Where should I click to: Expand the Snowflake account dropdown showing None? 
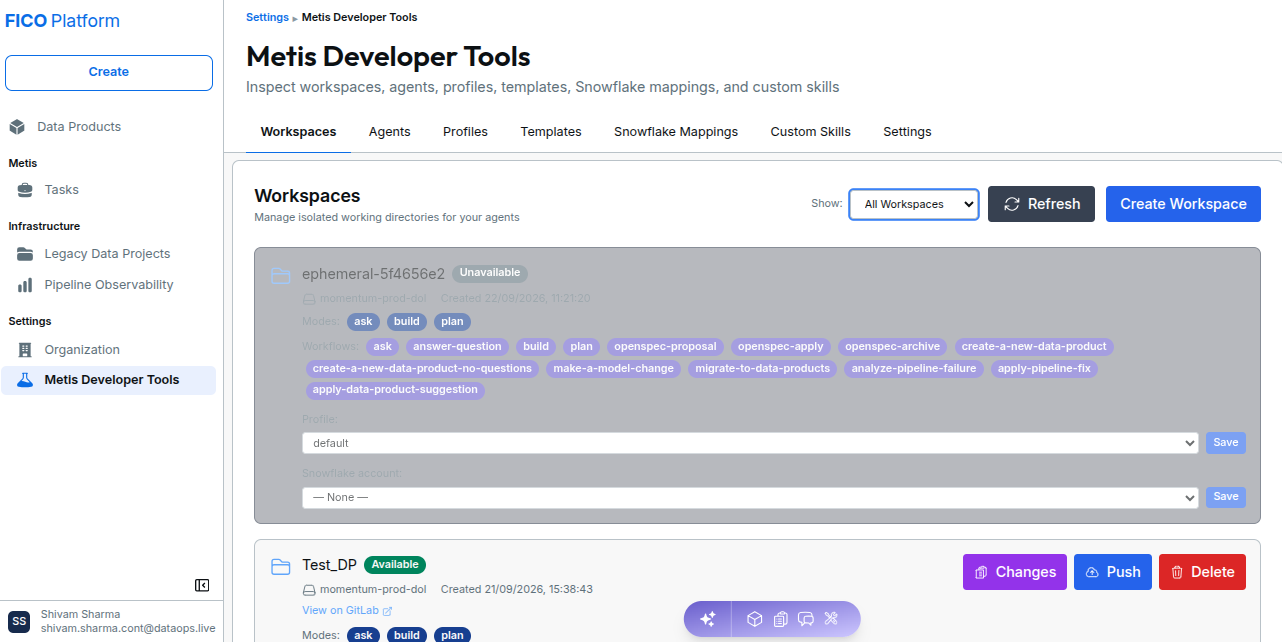(x=750, y=497)
